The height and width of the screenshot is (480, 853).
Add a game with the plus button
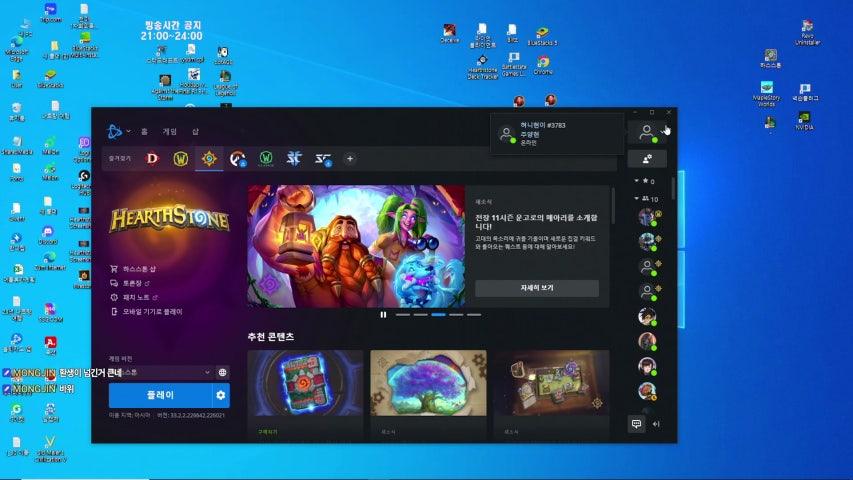pos(350,159)
